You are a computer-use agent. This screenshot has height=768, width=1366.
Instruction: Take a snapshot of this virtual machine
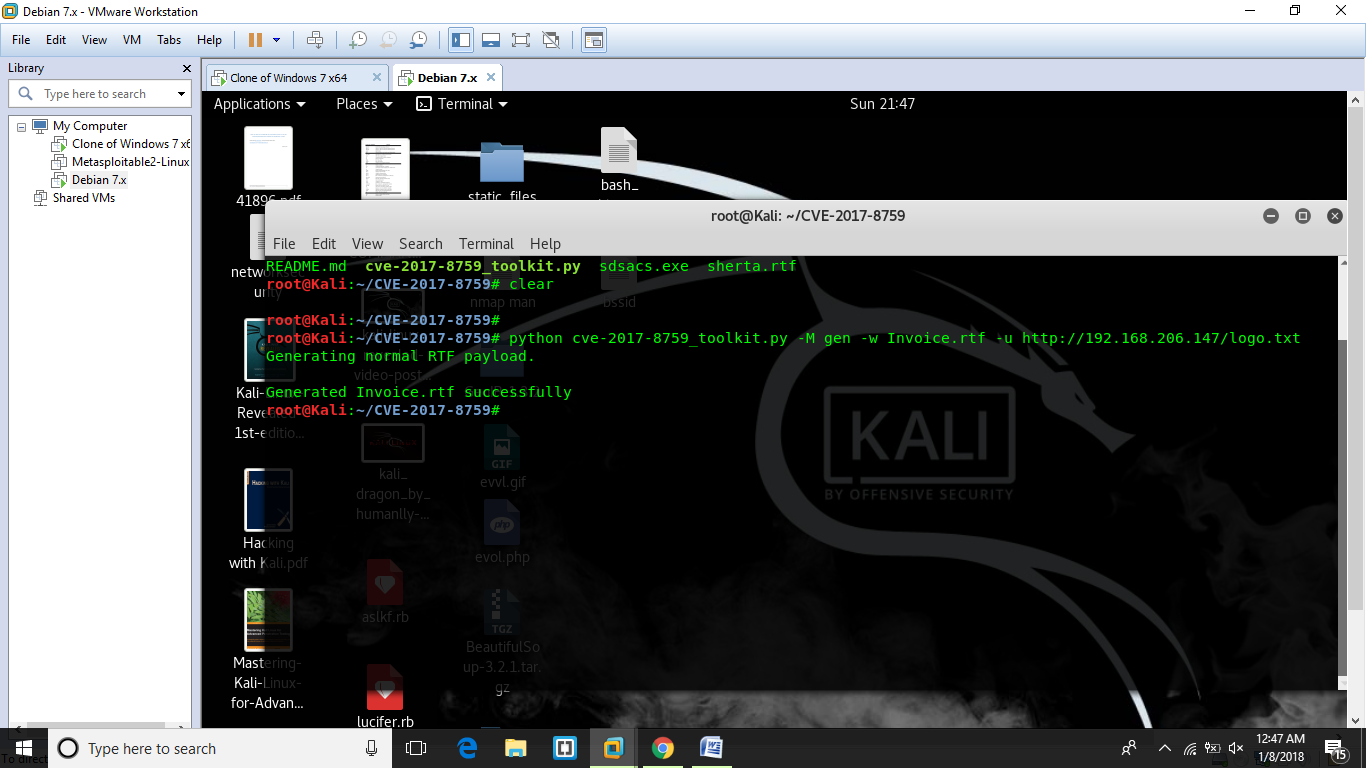[357, 40]
